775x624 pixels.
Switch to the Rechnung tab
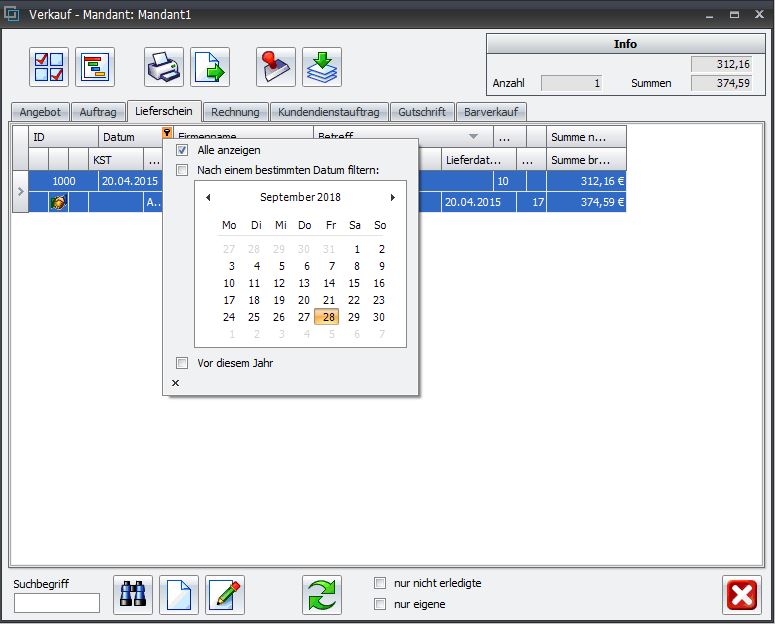[235, 112]
